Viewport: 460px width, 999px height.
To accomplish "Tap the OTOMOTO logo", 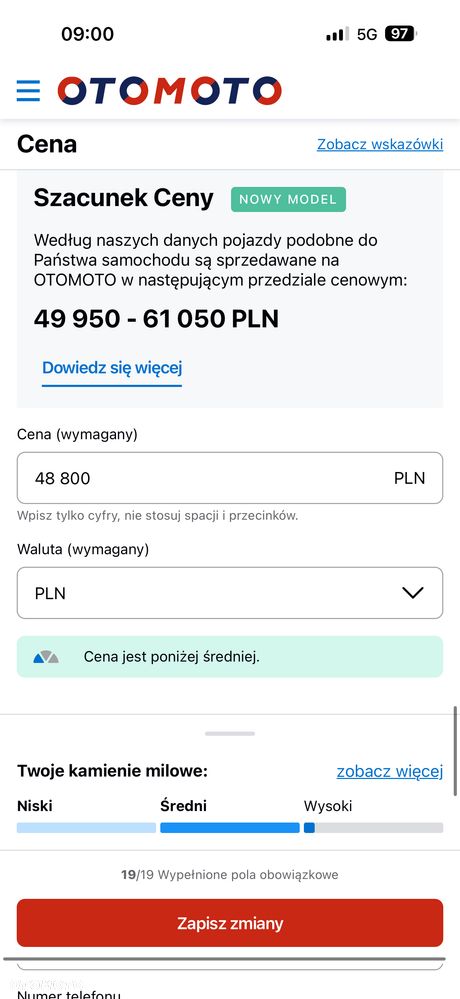I will [169, 90].
